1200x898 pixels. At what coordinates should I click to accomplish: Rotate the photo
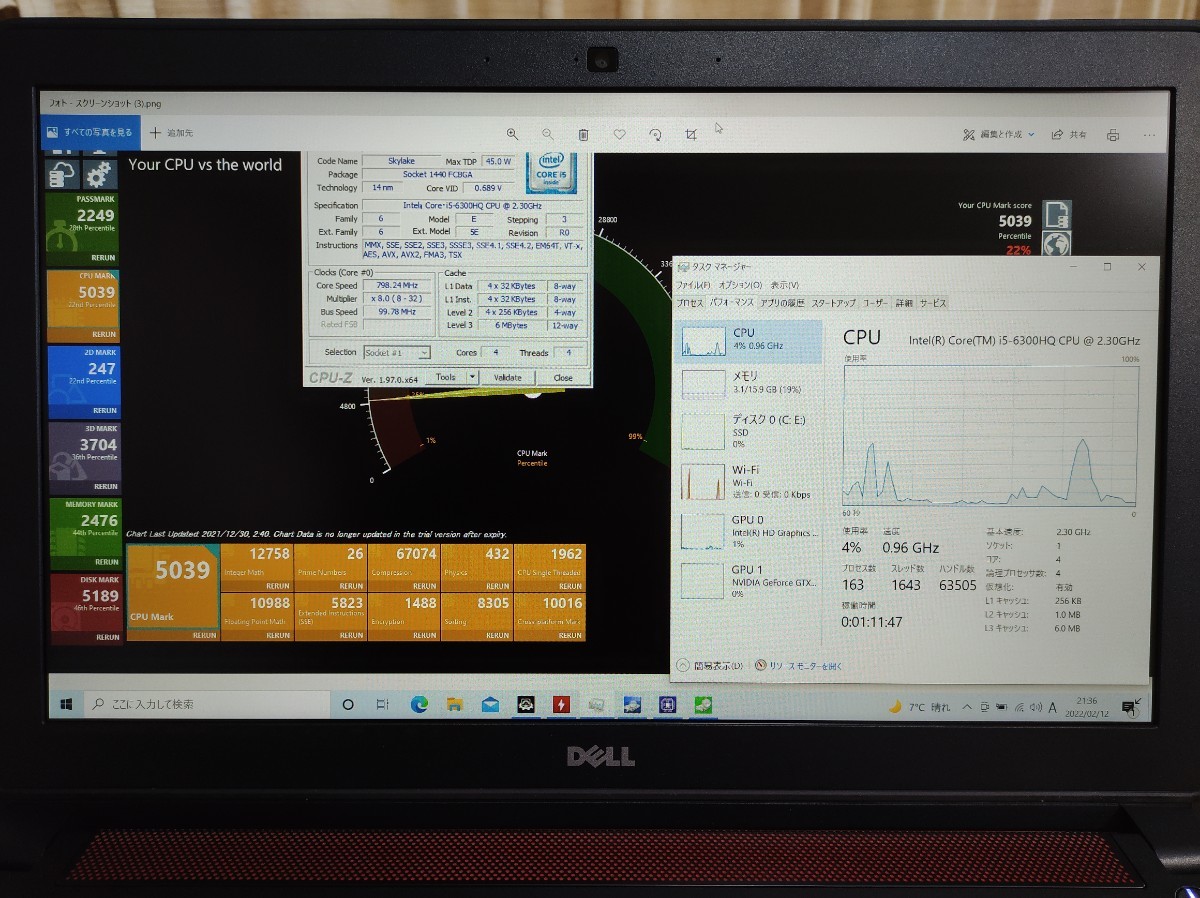(x=655, y=134)
